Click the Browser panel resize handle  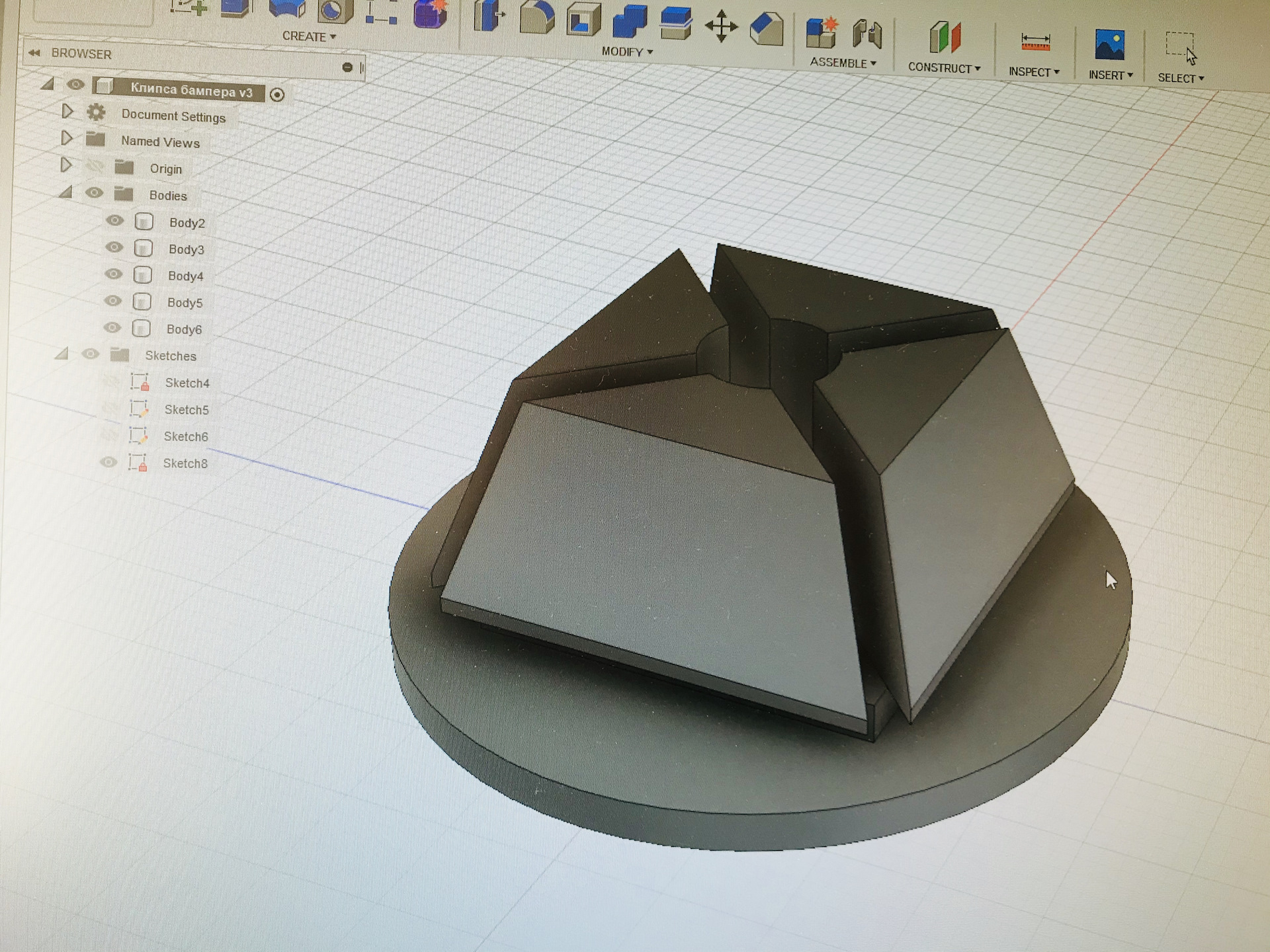[x=362, y=67]
